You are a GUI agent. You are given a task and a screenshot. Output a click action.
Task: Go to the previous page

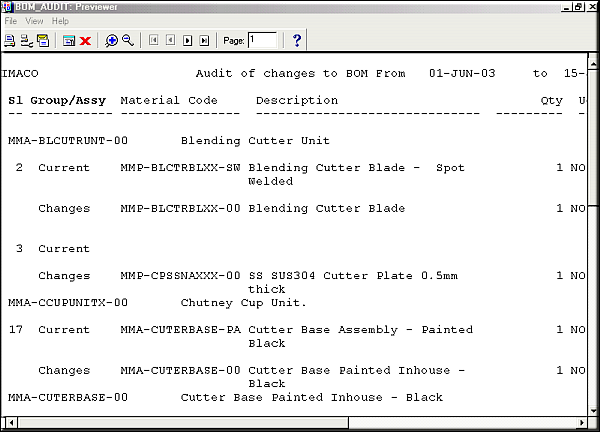pyautogui.click(x=171, y=40)
